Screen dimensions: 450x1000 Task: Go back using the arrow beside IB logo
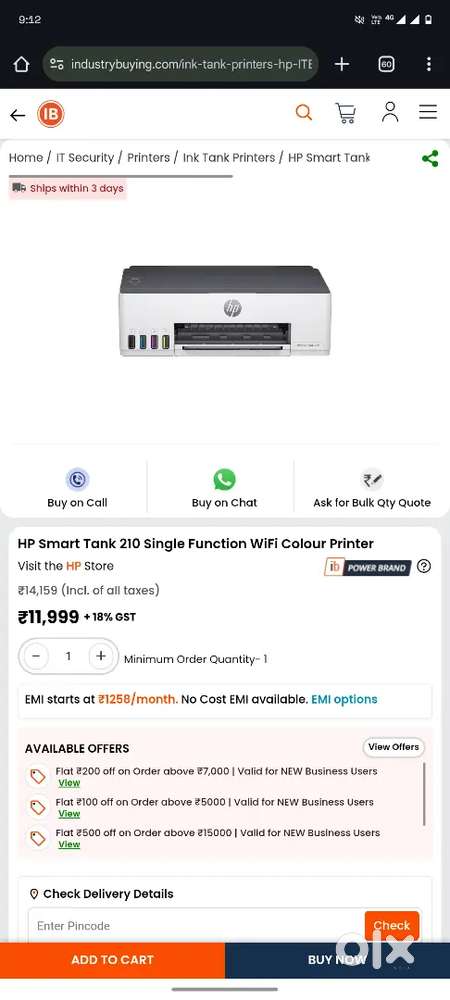18,115
